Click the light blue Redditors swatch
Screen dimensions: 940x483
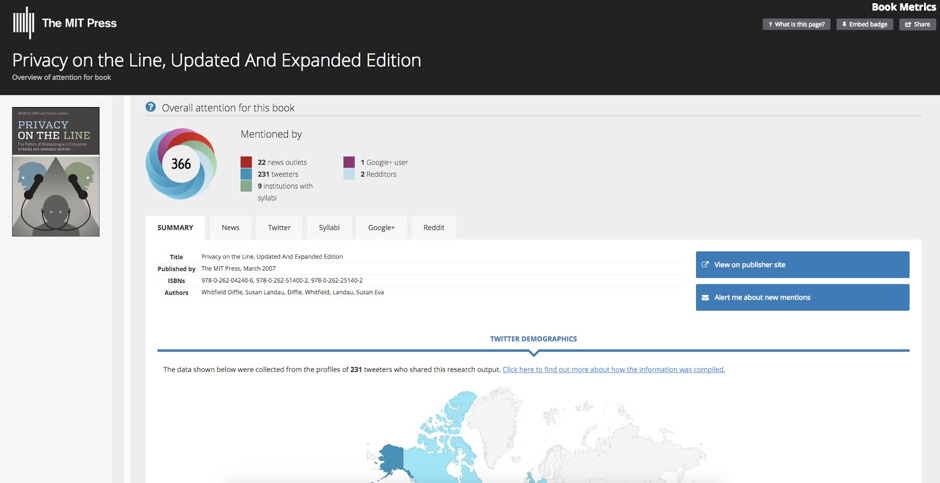tap(349, 174)
